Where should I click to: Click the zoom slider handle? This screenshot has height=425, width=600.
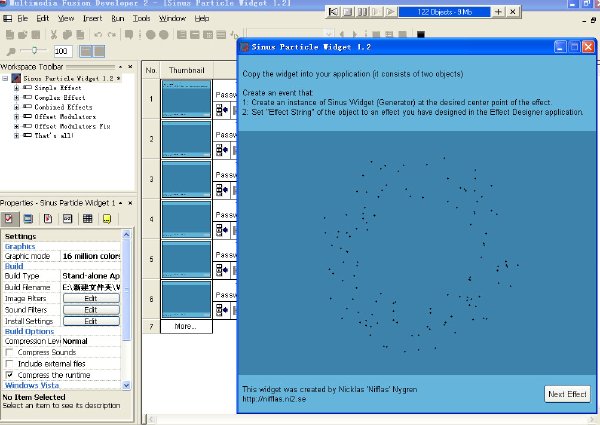click(34, 50)
